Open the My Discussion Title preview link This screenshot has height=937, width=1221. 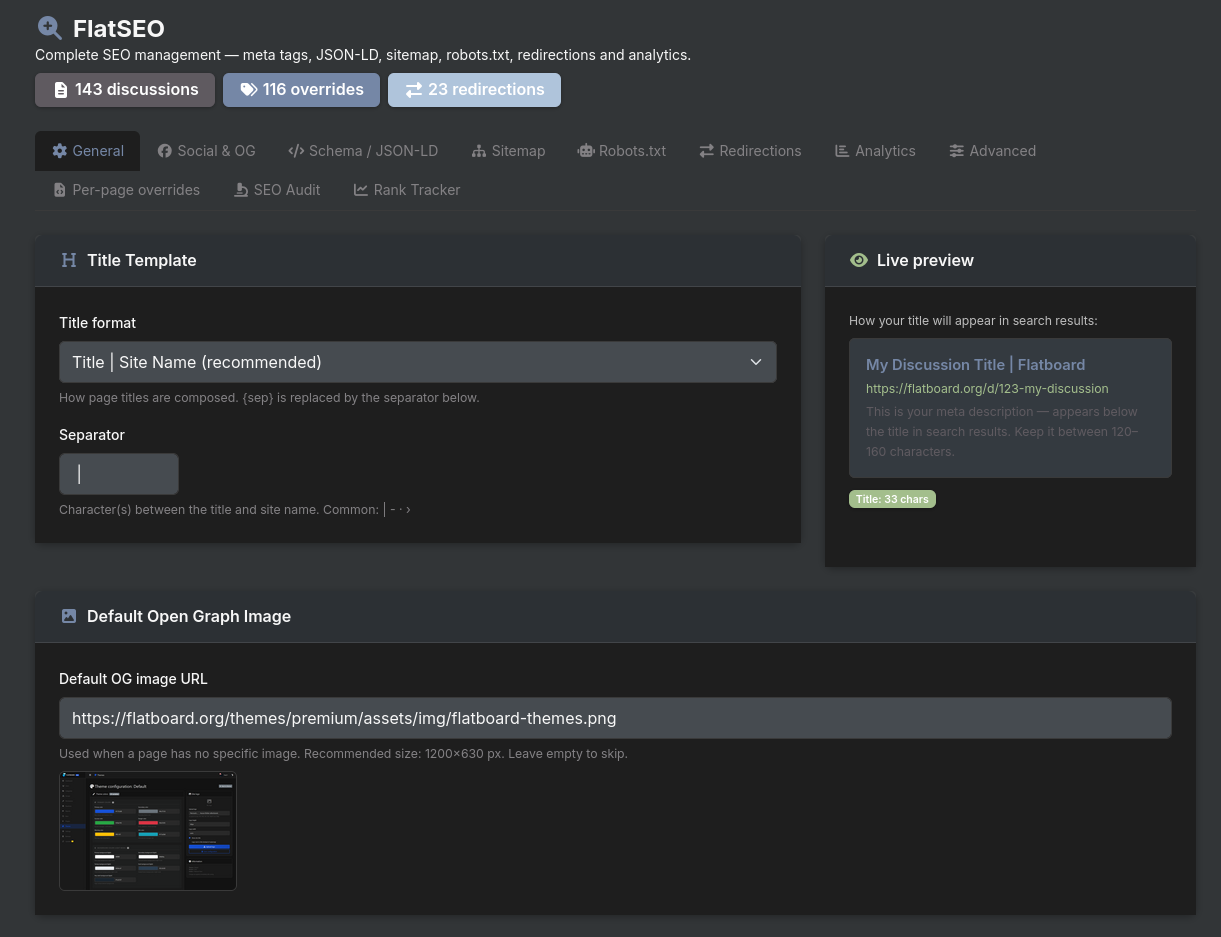[x=975, y=365]
